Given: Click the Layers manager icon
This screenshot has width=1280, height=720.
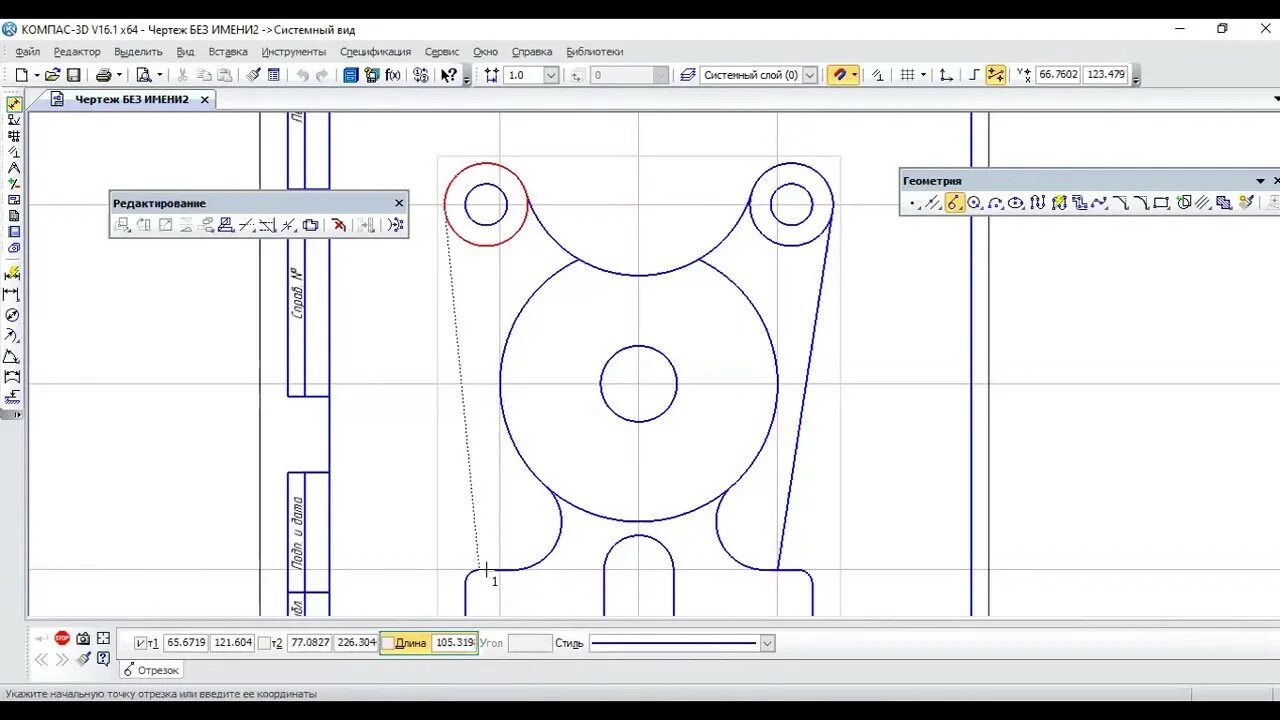Looking at the screenshot, I should [x=688, y=75].
